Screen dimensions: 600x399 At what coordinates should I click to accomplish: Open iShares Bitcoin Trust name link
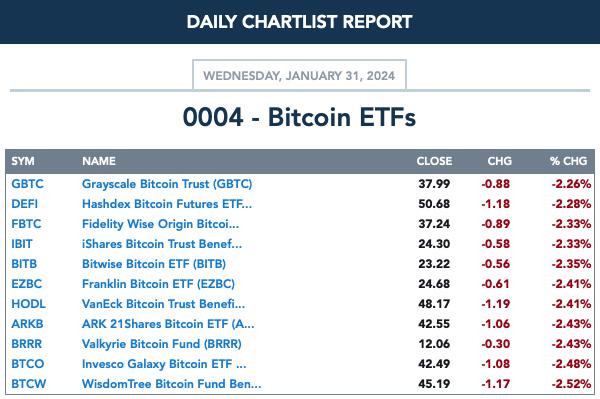[162, 244]
